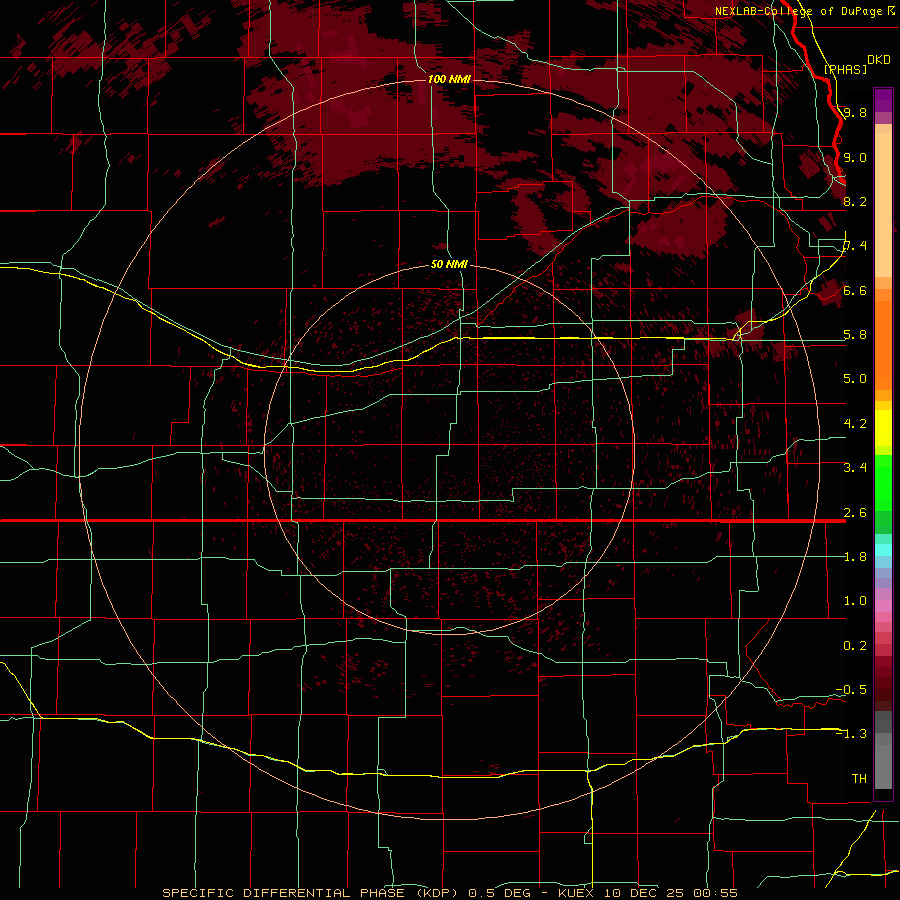
Task: Click the 6.6 scale value
Action: [855, 290]
